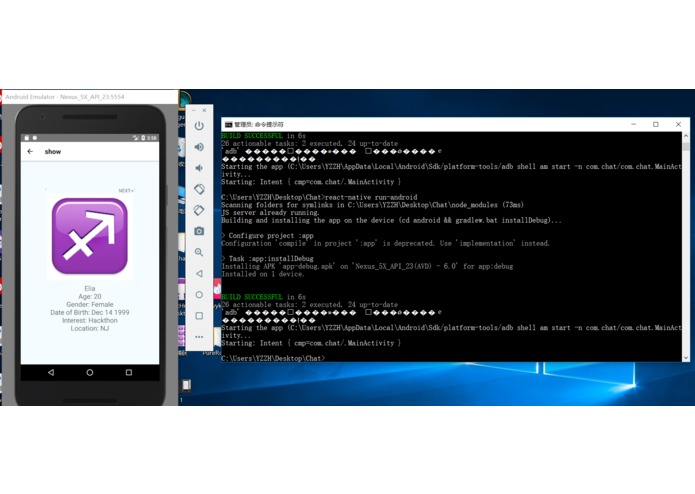This screenshot has width=695, height=494.
Task: Rotate the emulator right
Action: coord(199,210)
